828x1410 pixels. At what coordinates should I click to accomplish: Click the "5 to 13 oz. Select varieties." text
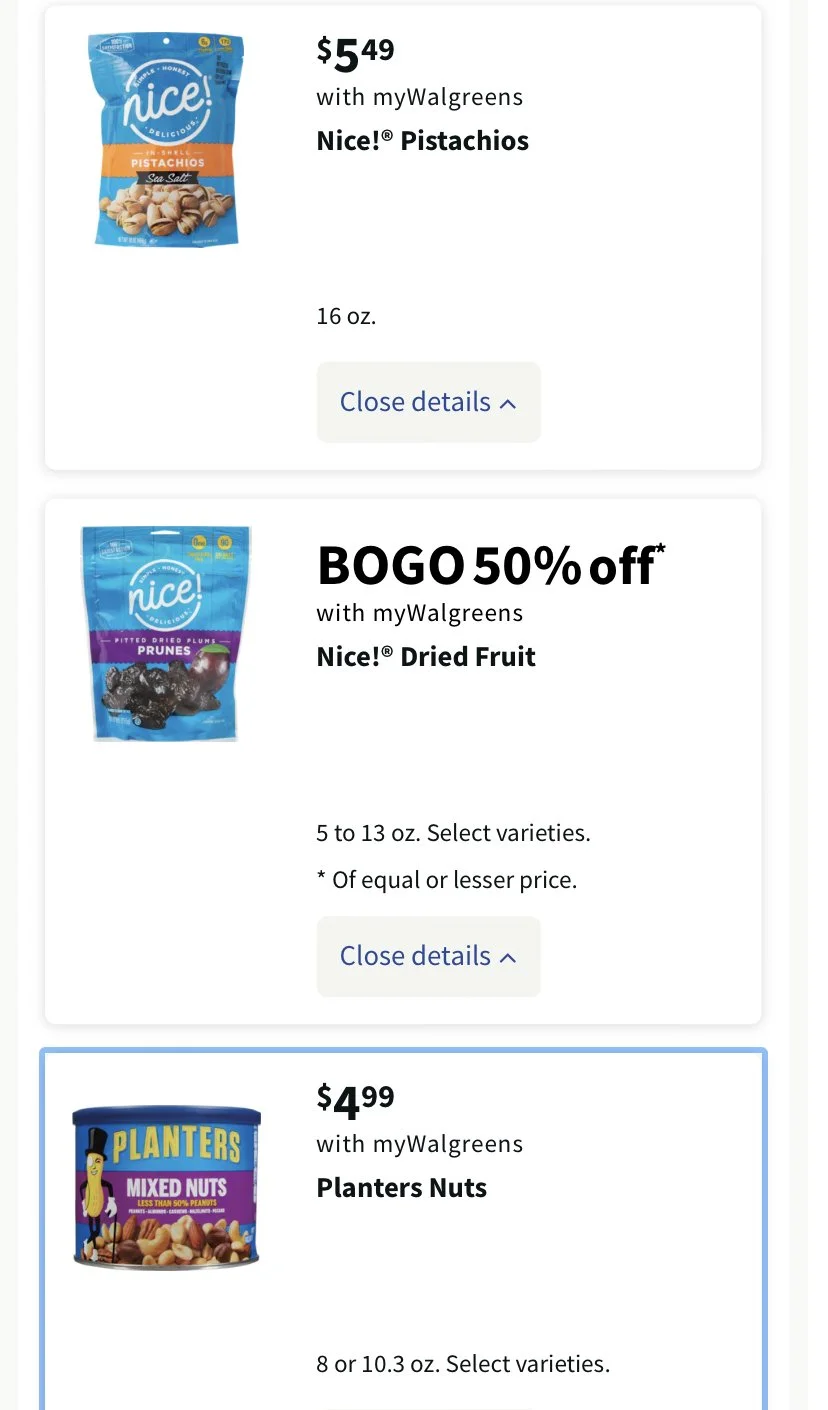coord(453,833)
